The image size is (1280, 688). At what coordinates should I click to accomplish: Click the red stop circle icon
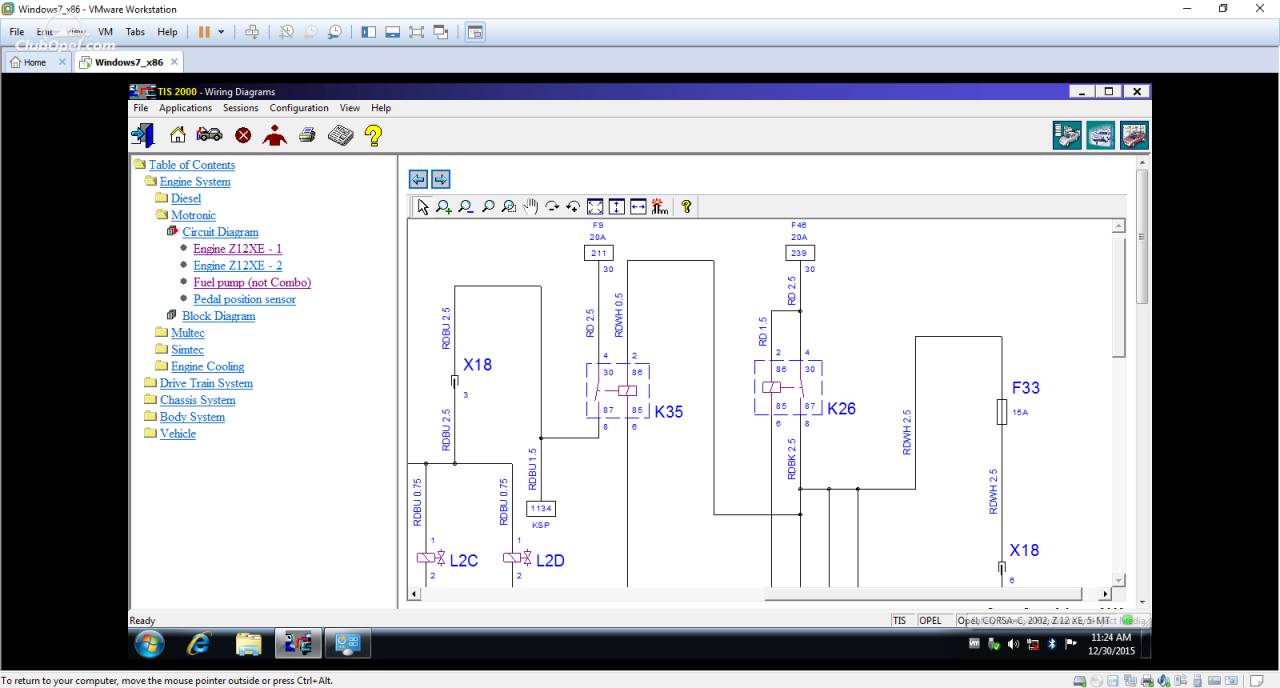click(243, 135)
